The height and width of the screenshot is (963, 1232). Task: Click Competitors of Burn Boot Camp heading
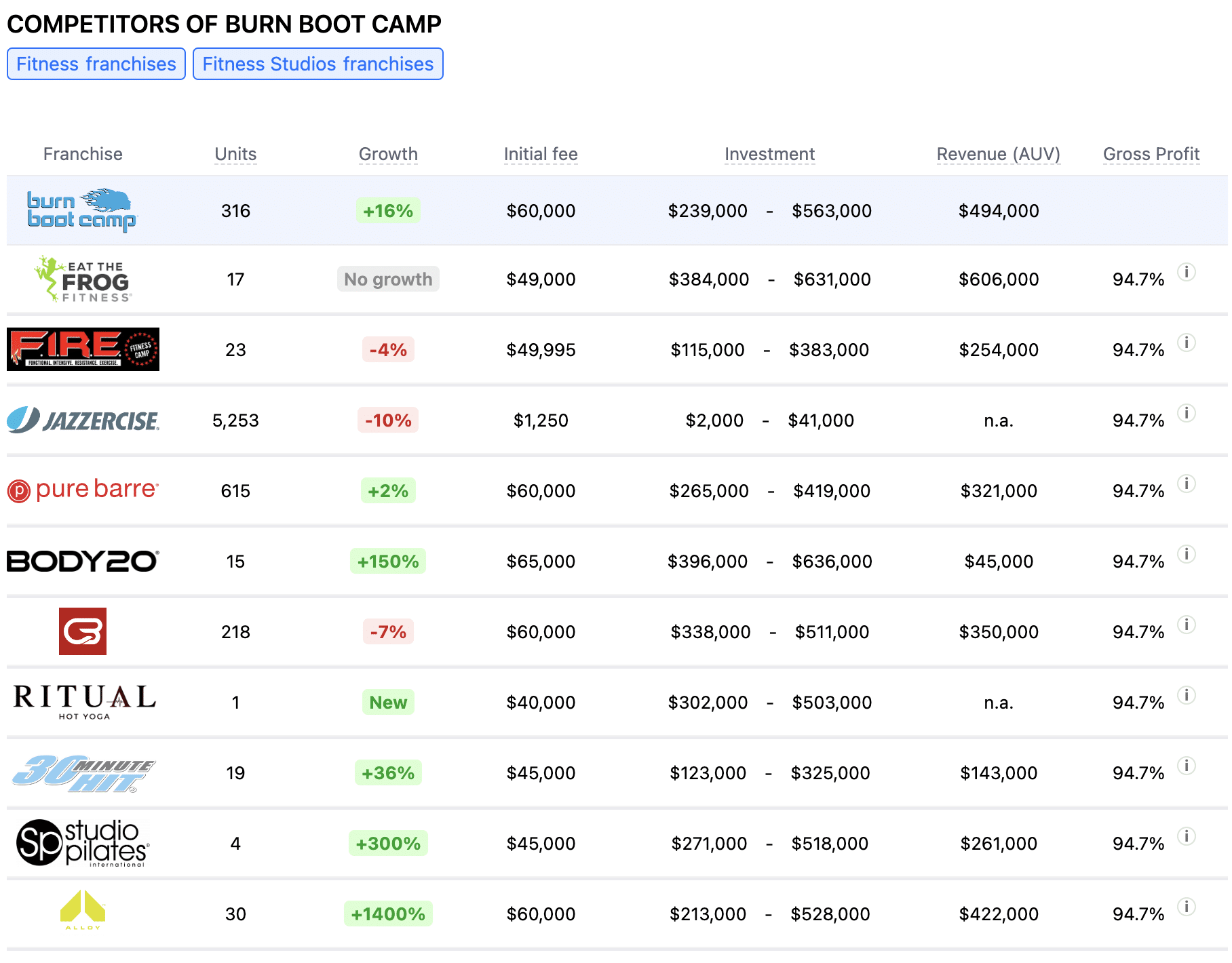(x=224, y=24)
